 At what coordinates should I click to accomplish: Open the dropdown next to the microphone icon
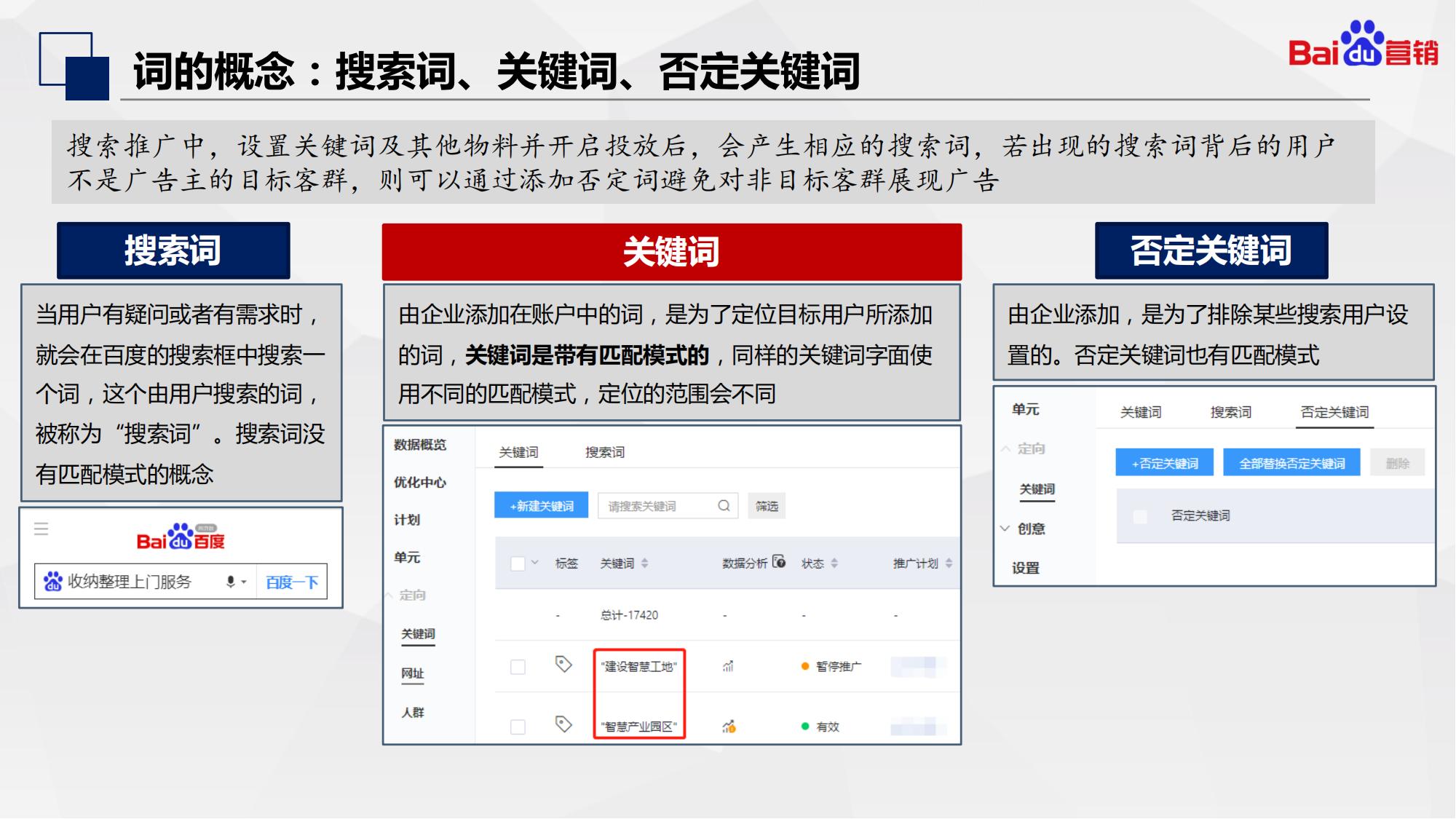point(244,582)
